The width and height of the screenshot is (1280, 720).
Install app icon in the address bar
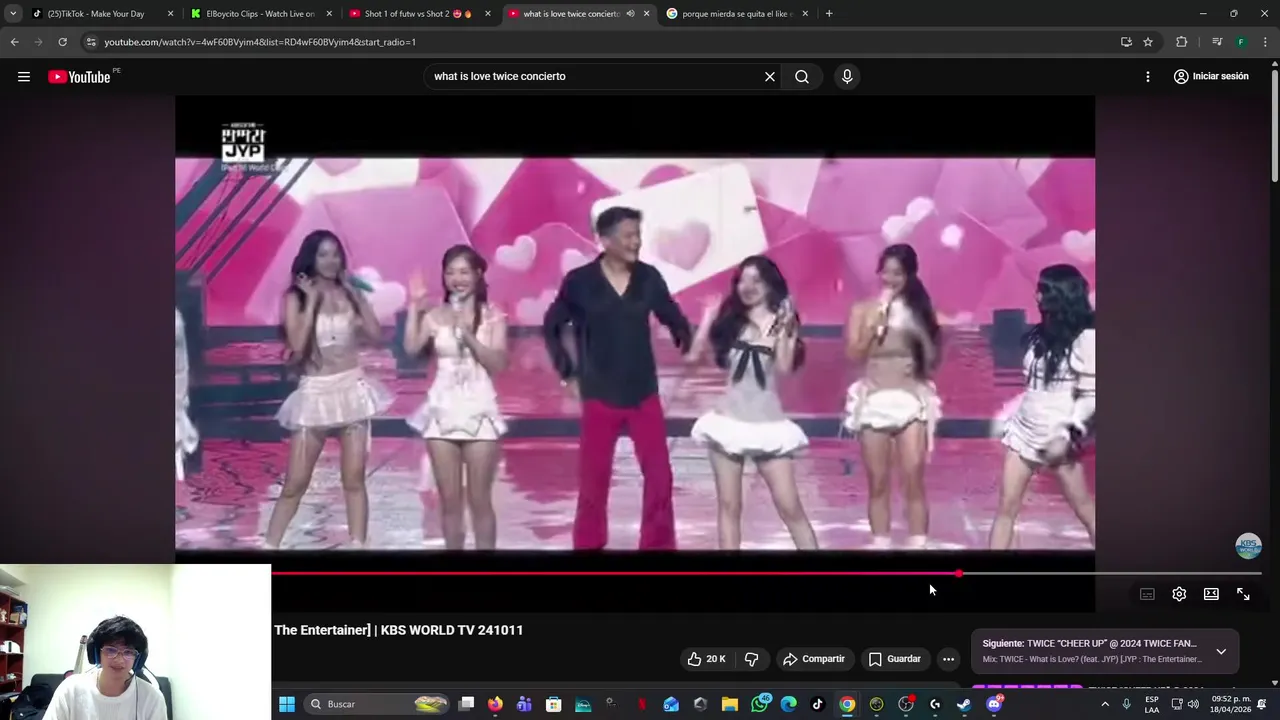(1126, 42)
